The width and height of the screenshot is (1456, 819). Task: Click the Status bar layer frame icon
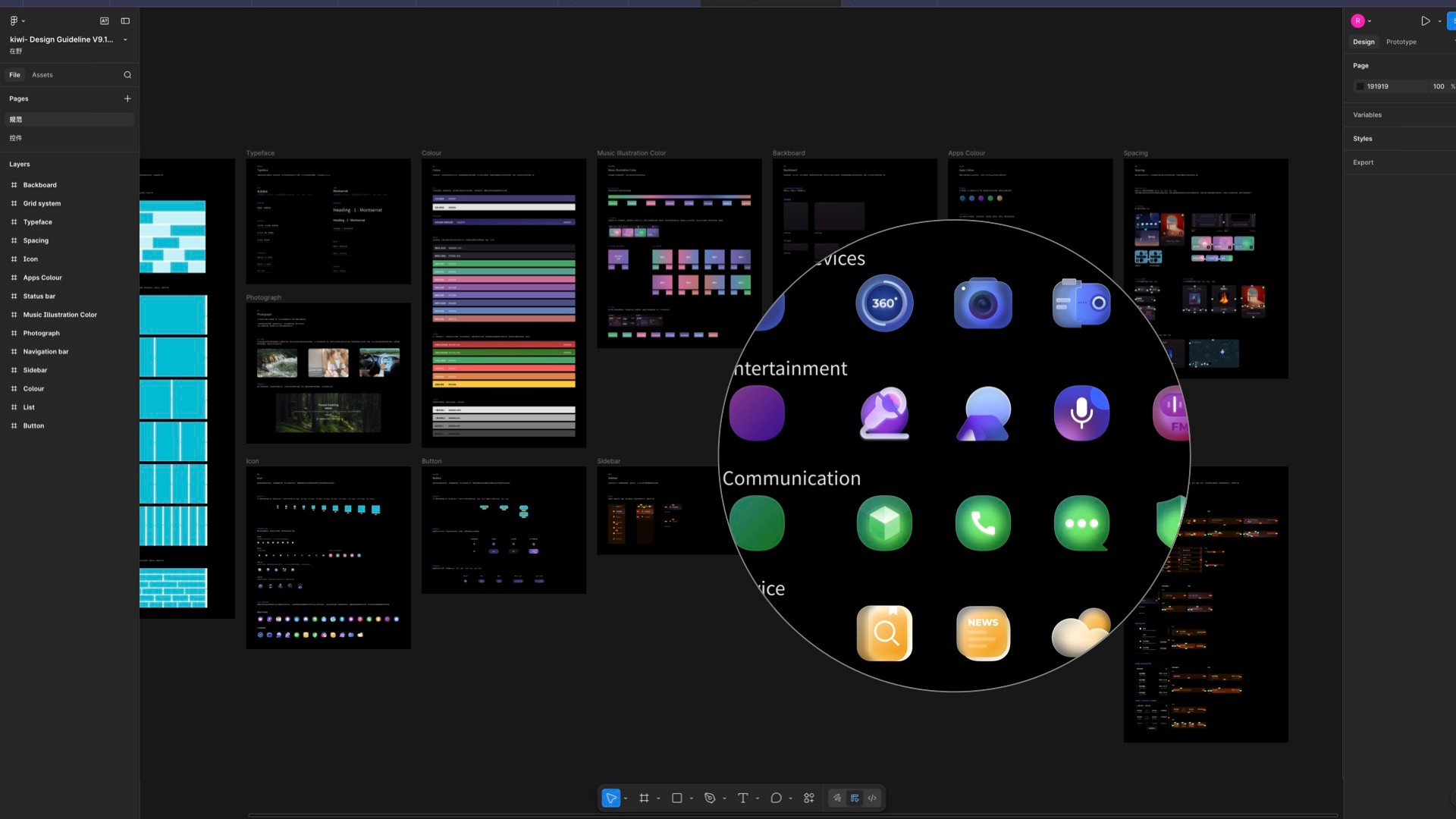[14, 297]
